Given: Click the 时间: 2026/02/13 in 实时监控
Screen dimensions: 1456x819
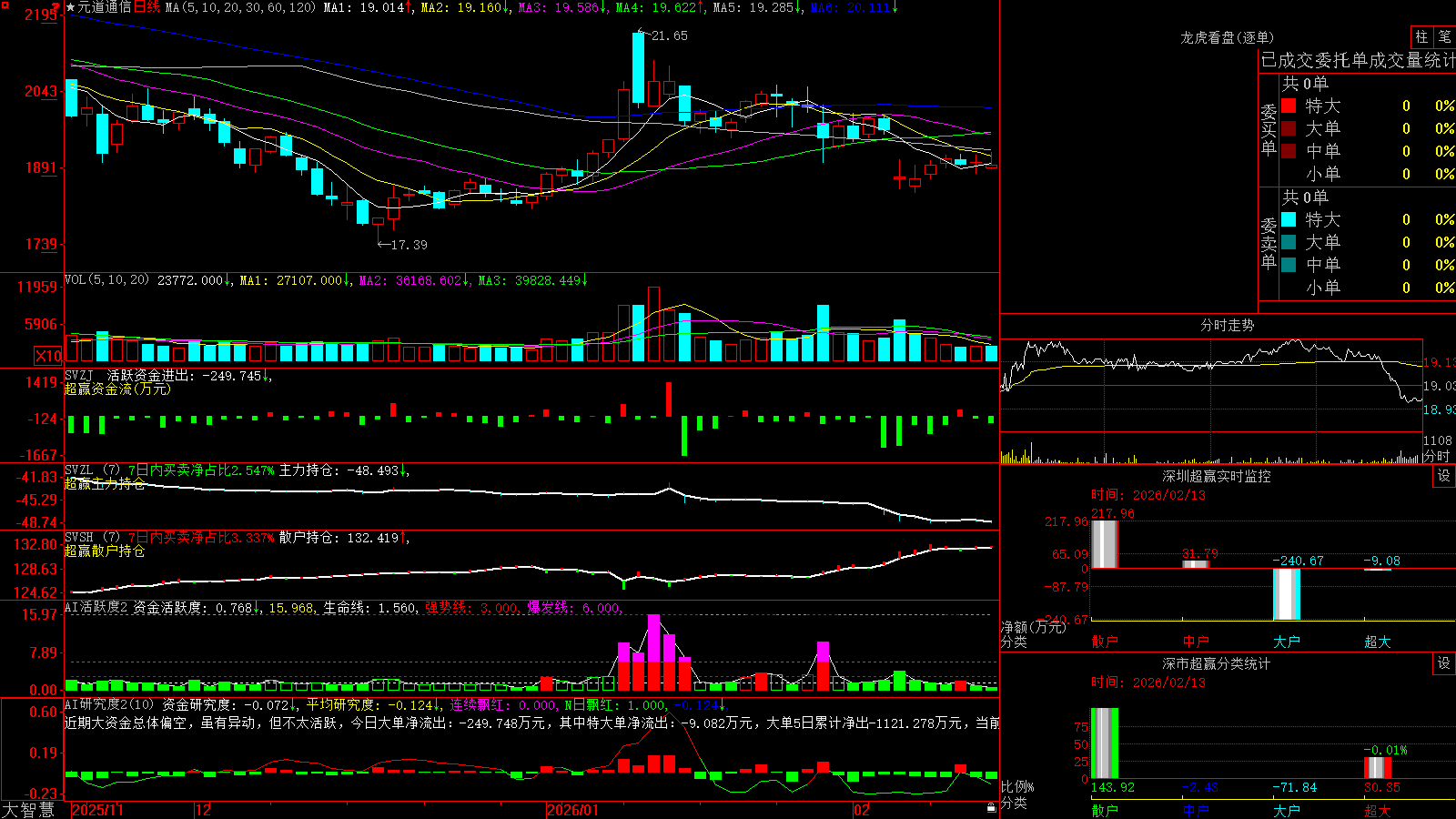Looking at the screenshot, I should 1148,495.
